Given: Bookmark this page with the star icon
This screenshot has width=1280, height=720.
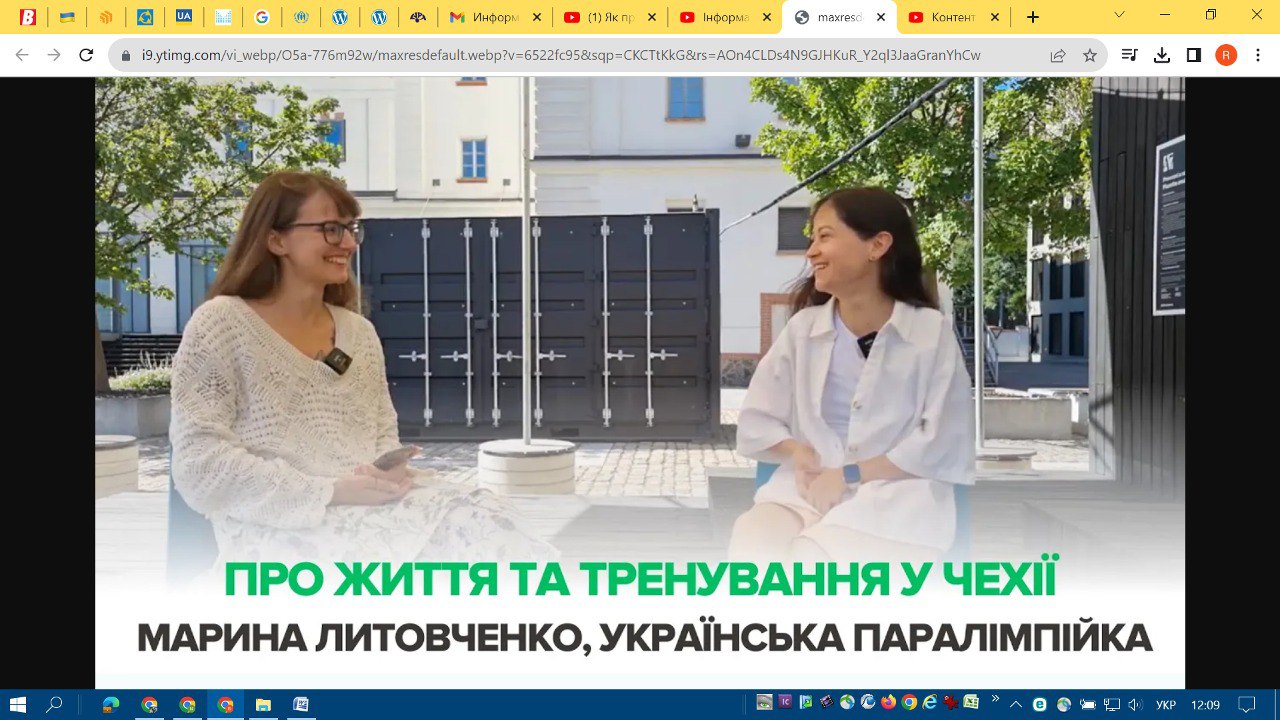Looking at the screenshot, I should pos(1090,56).
